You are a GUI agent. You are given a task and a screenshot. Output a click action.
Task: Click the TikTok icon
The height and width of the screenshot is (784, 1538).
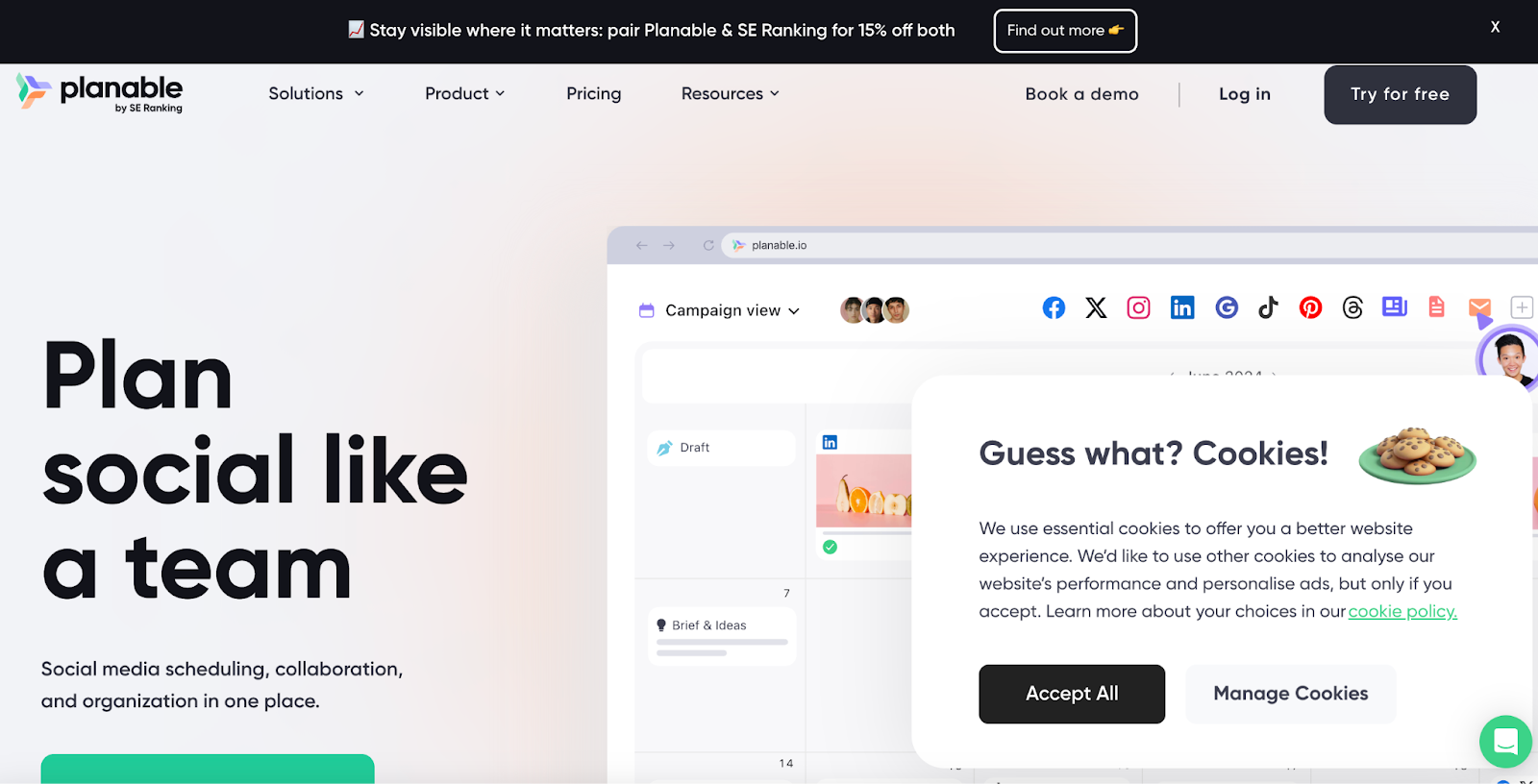[1269, 307]
